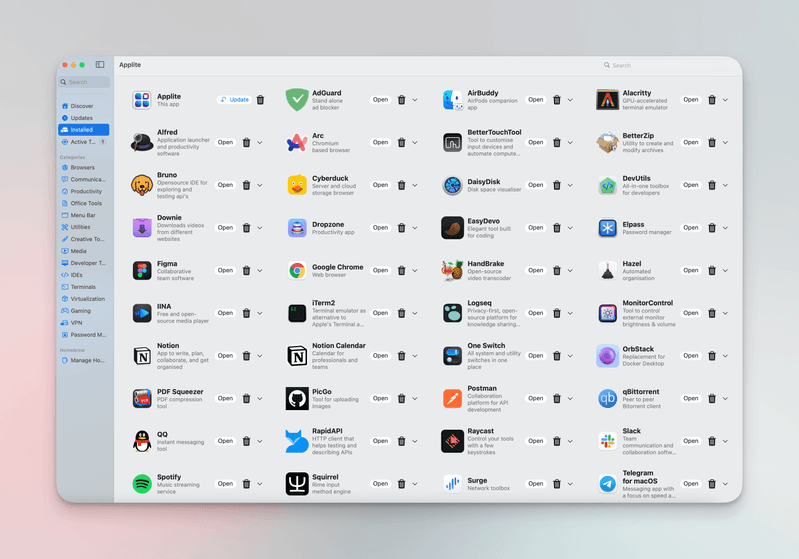Viewport: 799px width, 559px height.
Task: Expand options chevron for Arc
Action: click(415, 143)
